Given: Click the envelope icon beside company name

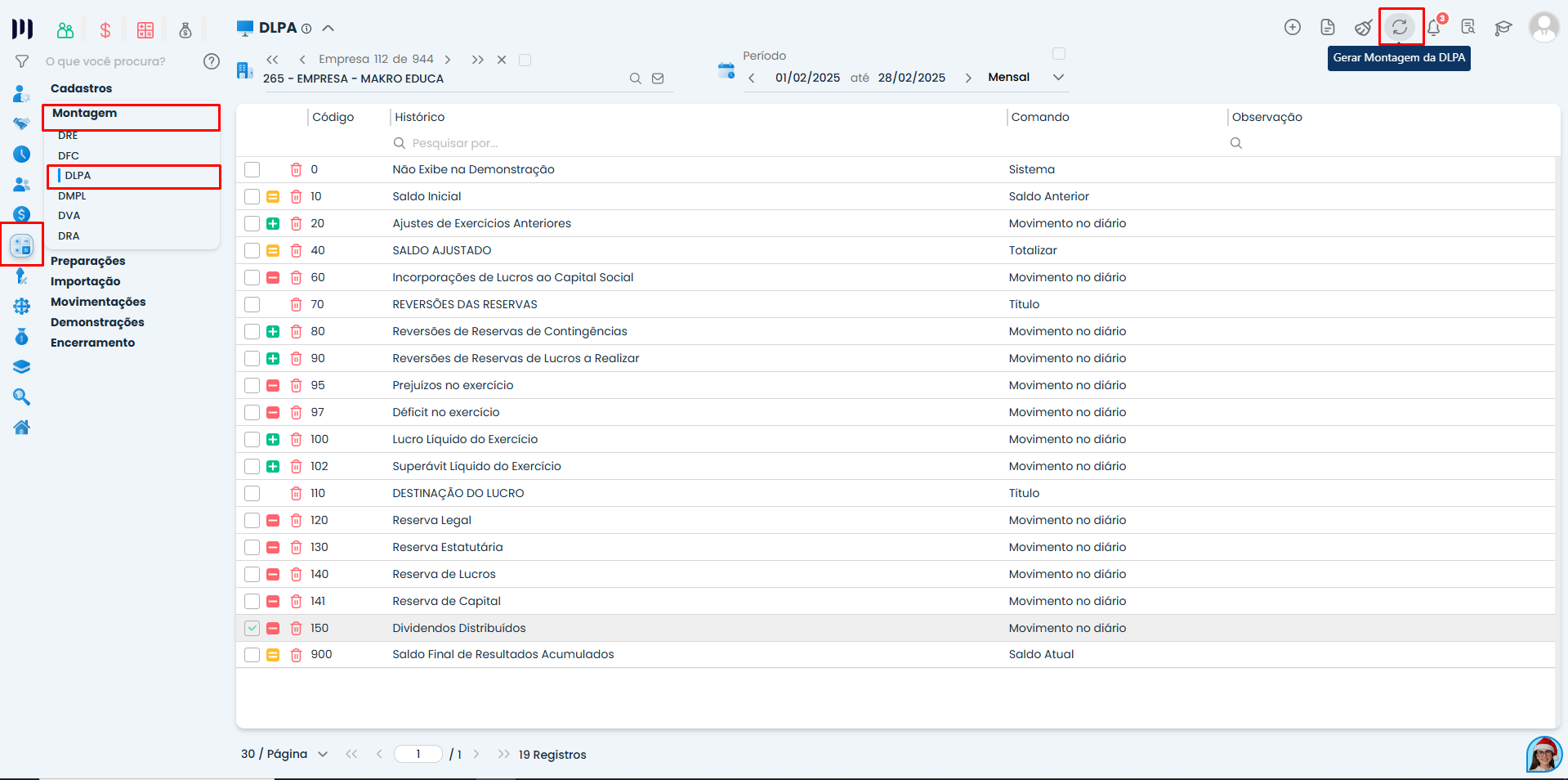Looking at the screenshot, I should tap(658, 78).
